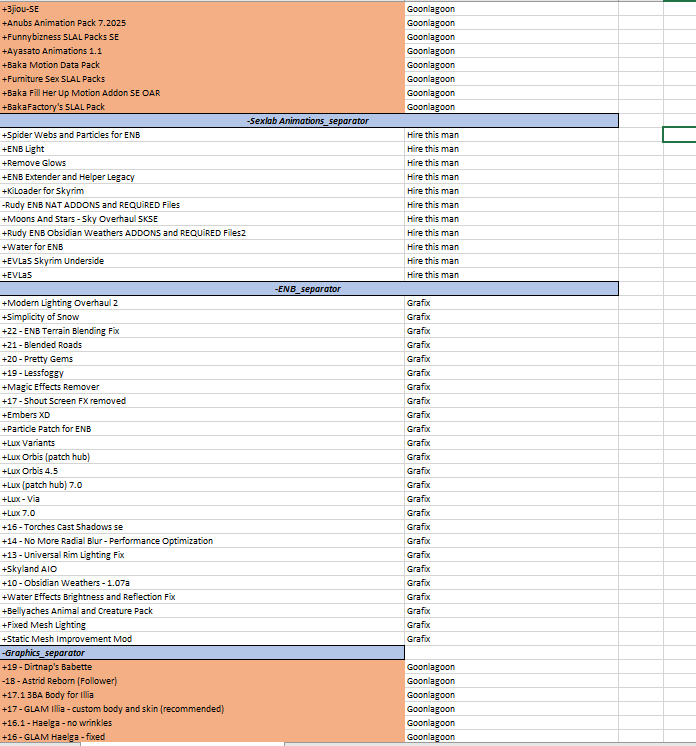Click the '+EVLaS' cell

202,275
